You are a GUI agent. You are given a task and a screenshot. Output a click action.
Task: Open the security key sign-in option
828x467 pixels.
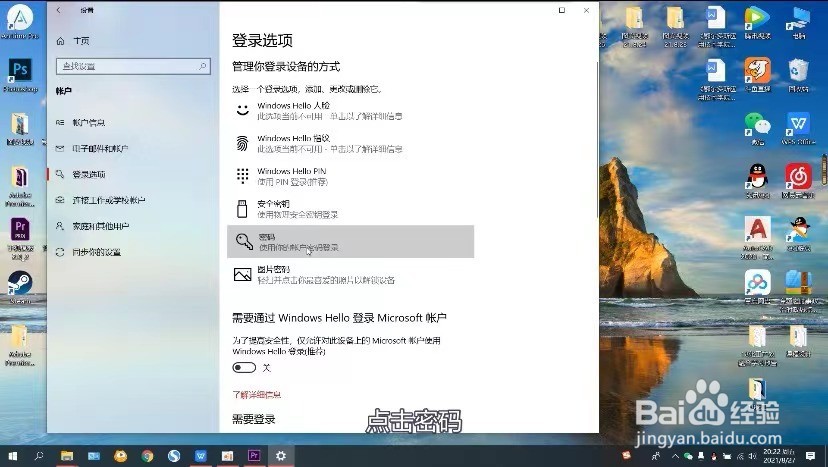click(350, 209)
